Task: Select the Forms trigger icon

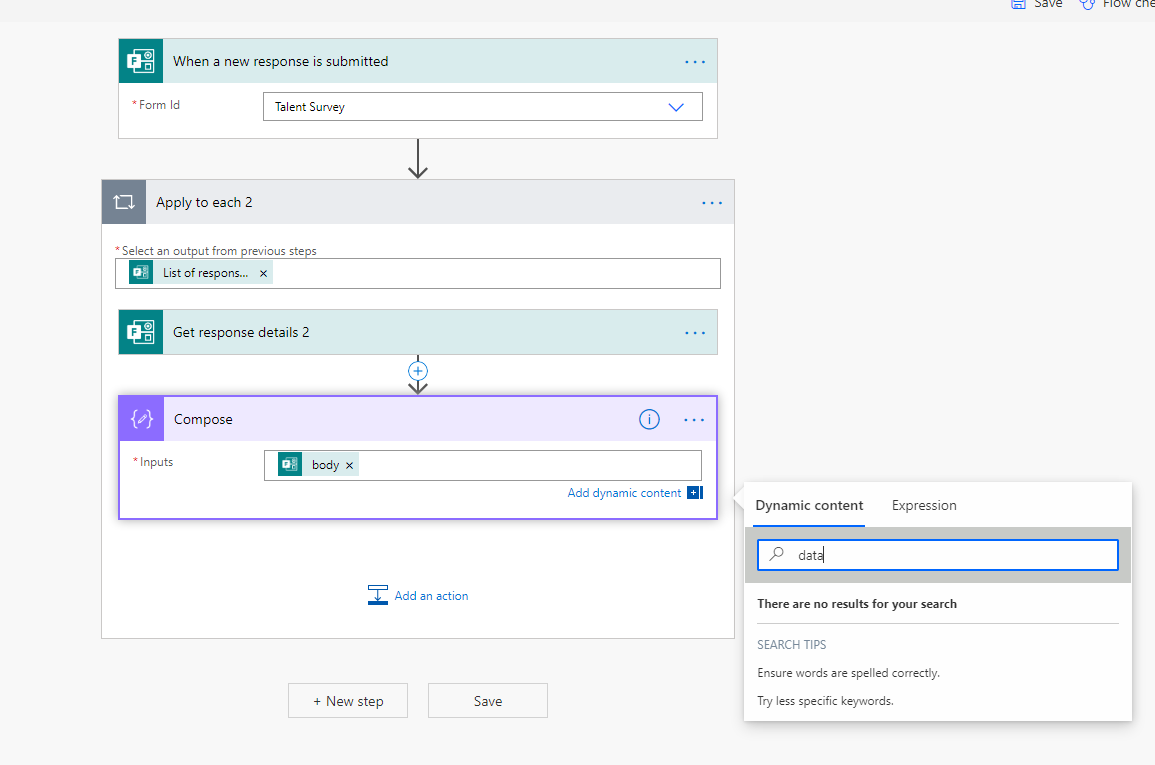Action: click(x=141, y=61)
